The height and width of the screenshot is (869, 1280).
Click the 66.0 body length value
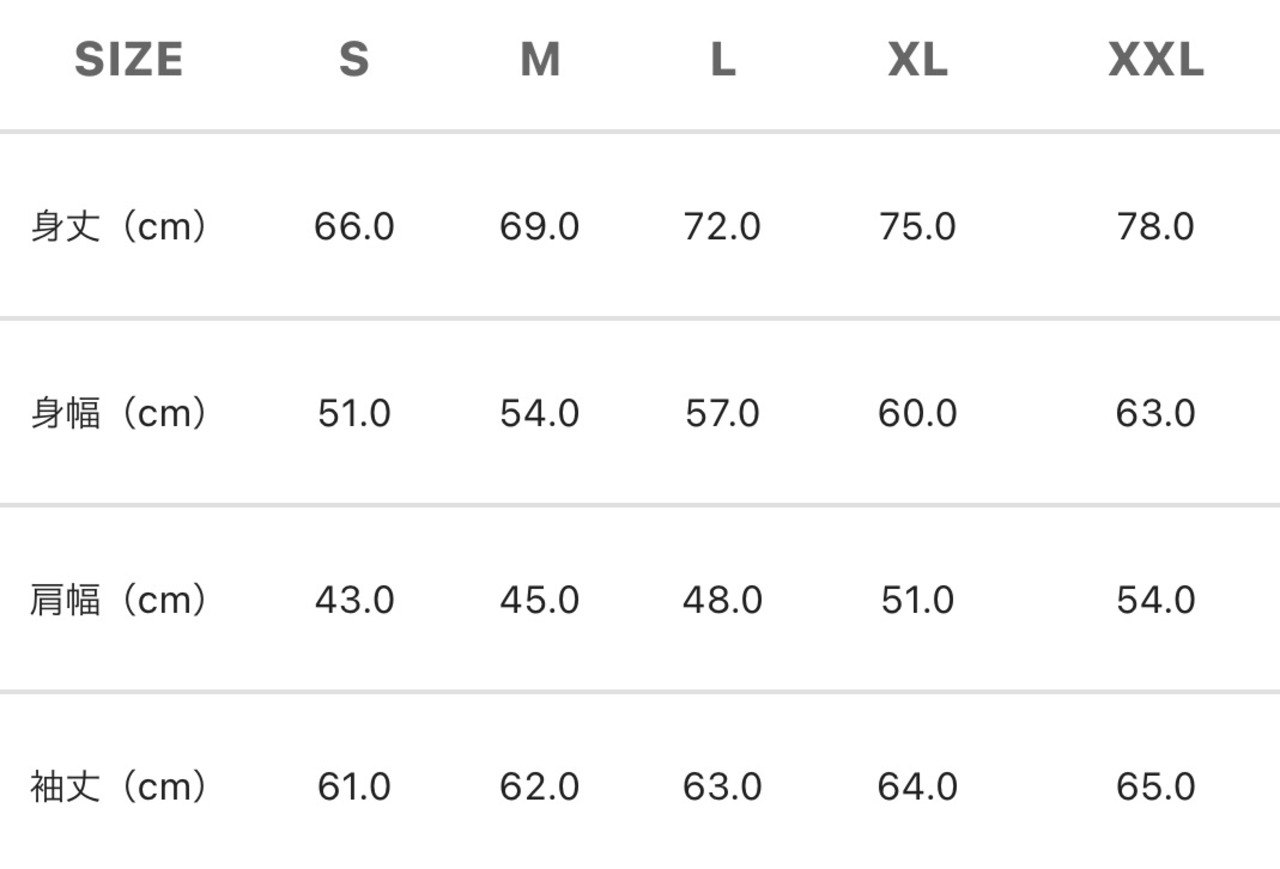(354, 227)
